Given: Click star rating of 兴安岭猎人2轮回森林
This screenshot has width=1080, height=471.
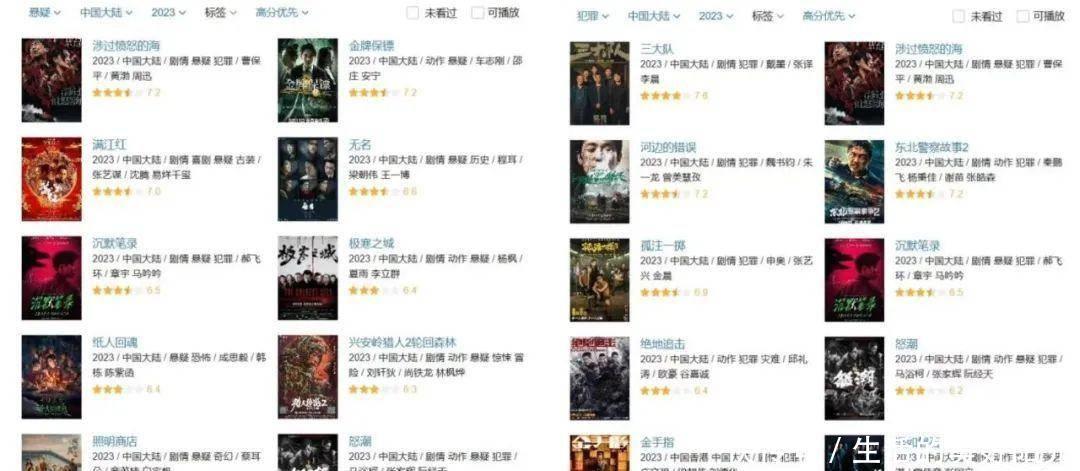Looking at the screenshot, I should pyautogui.click(x=375, y=389).
